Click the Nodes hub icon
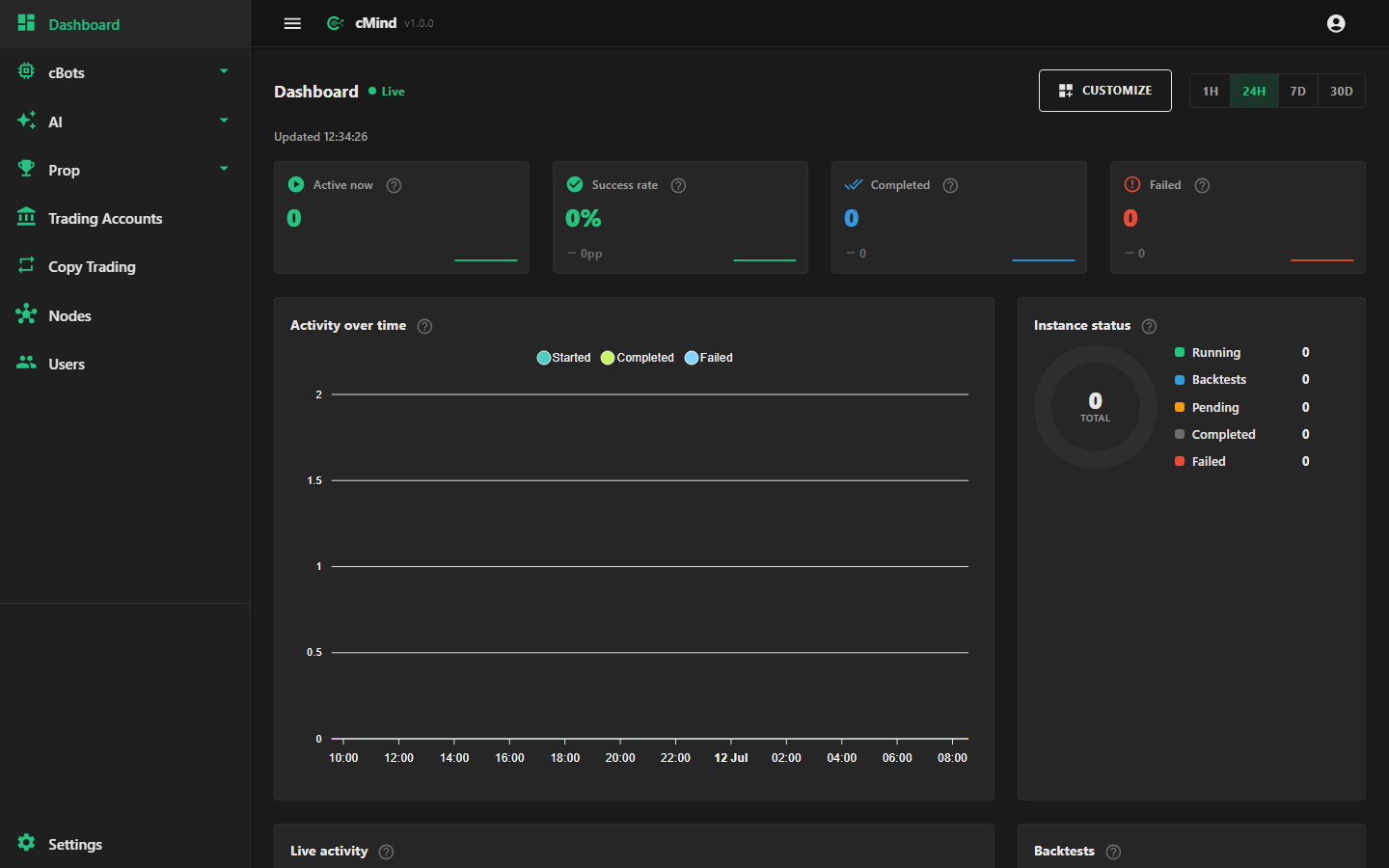The image size is (1389, 868). [x=26, y=314]
